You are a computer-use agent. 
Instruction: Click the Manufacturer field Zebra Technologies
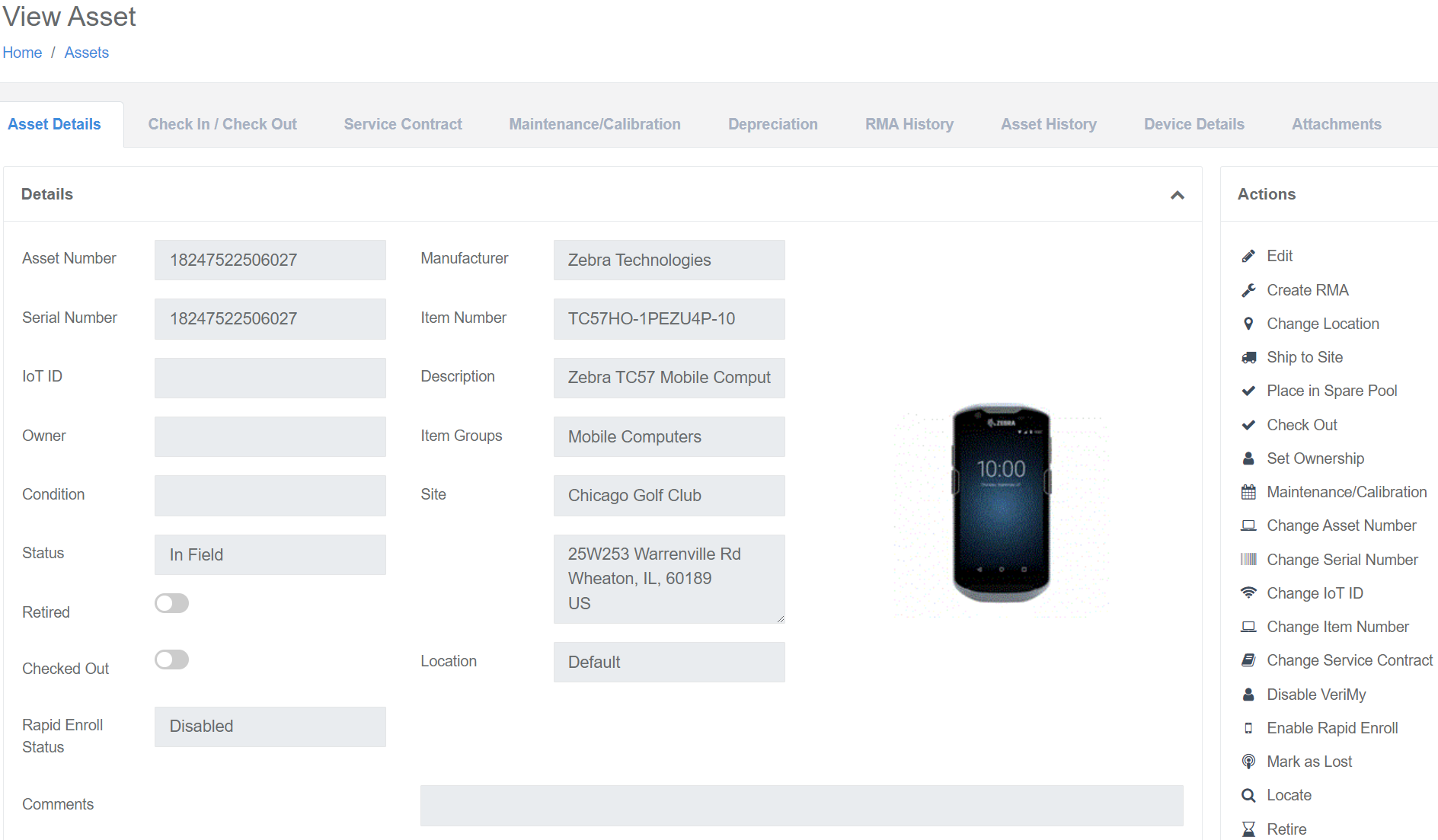pyautogui.click(x=669, y=260)
